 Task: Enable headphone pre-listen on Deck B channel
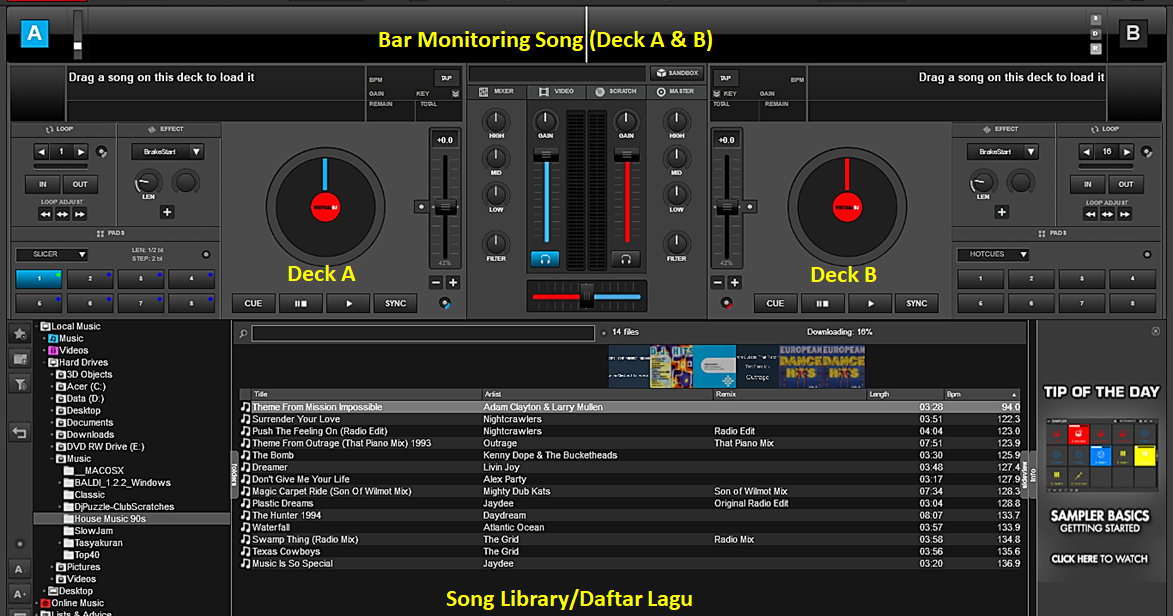pyautogui.click(x=626, y=259)
